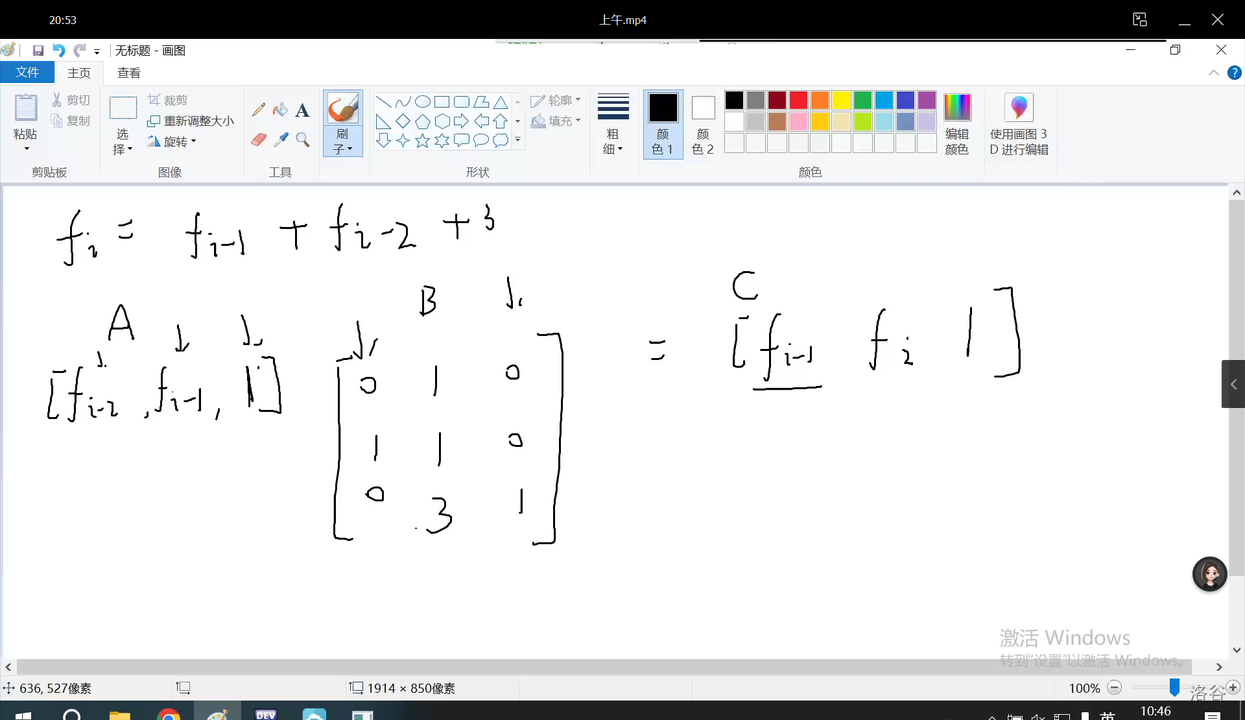Activate Color 2 (颜色 2) selector
This screenshot has height=720, width=1245.
703,124
